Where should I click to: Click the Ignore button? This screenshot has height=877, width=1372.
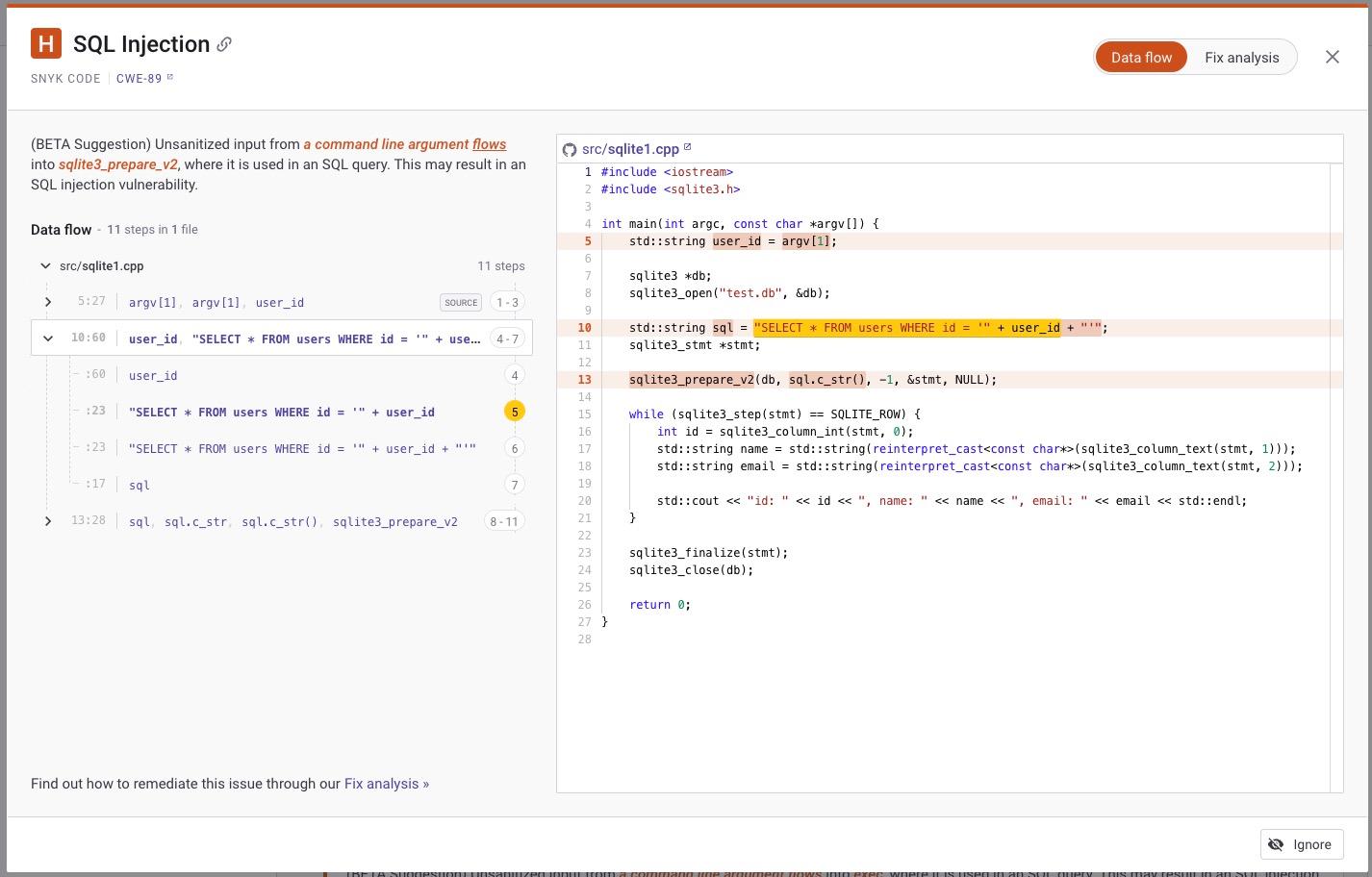coord(1302,844)
